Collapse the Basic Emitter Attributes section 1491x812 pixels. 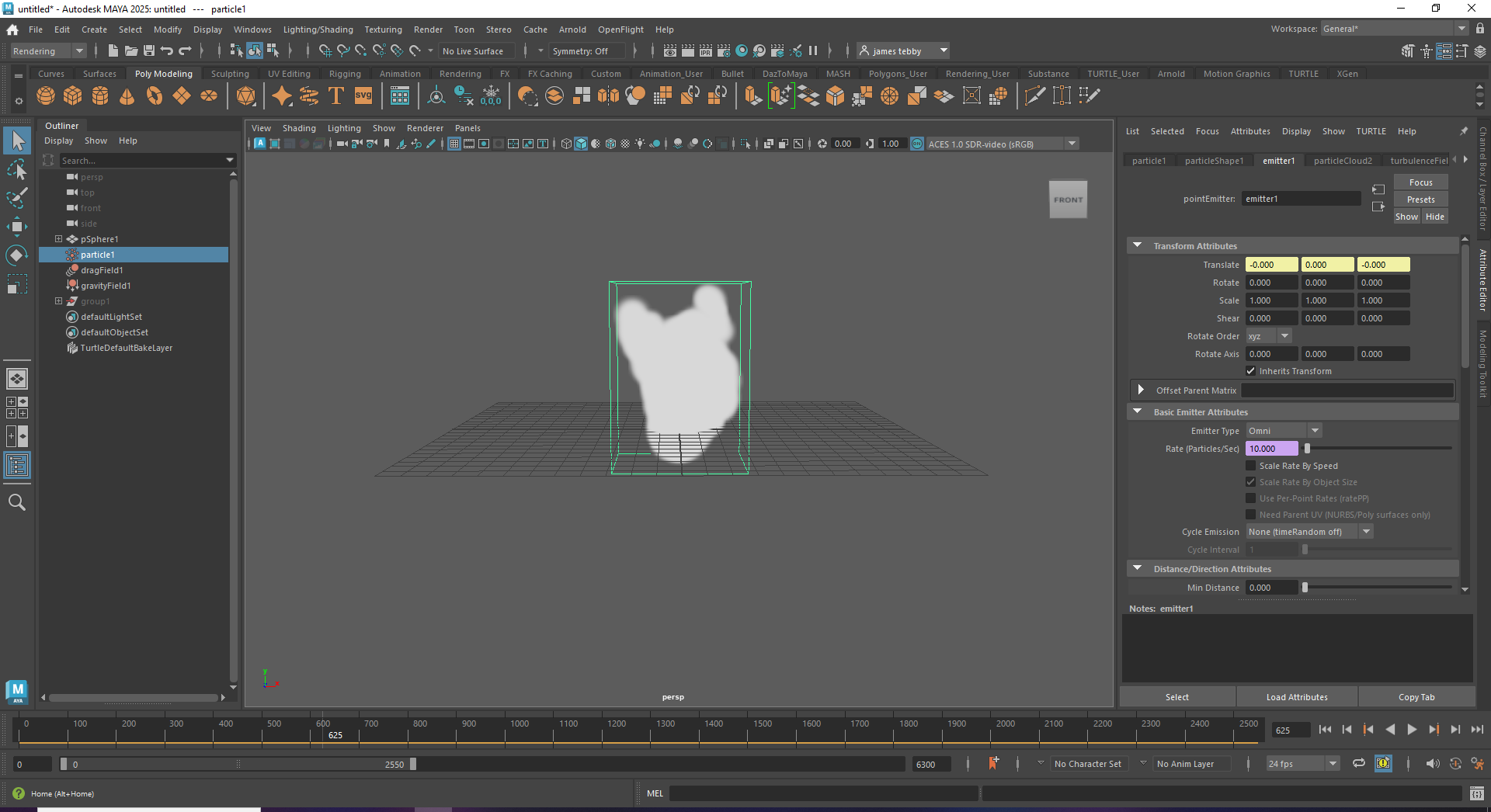point(1137,411)
